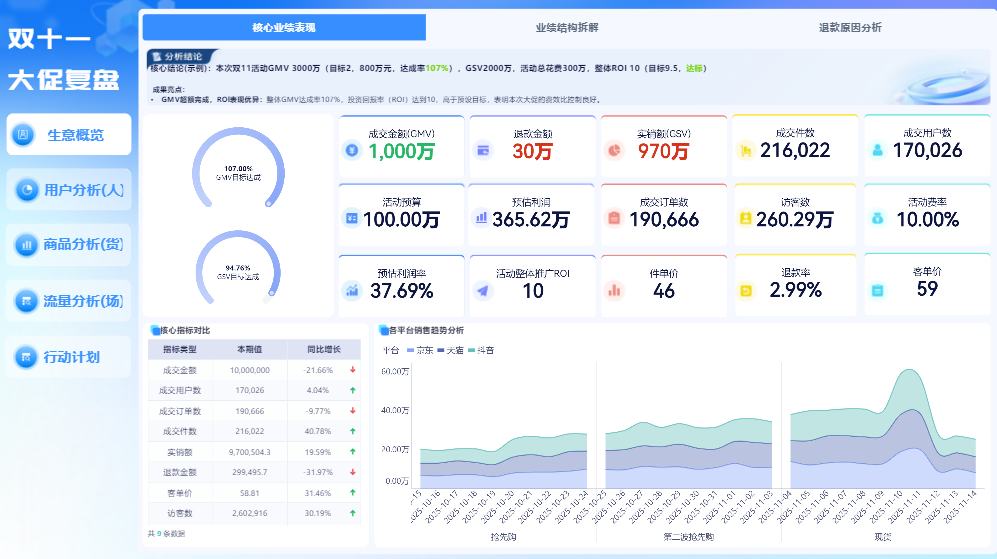The width and height of the screenshot is (997, 559).
Task: Click the 共 9 条数据 footer text
Action: (x=167, y=534)
